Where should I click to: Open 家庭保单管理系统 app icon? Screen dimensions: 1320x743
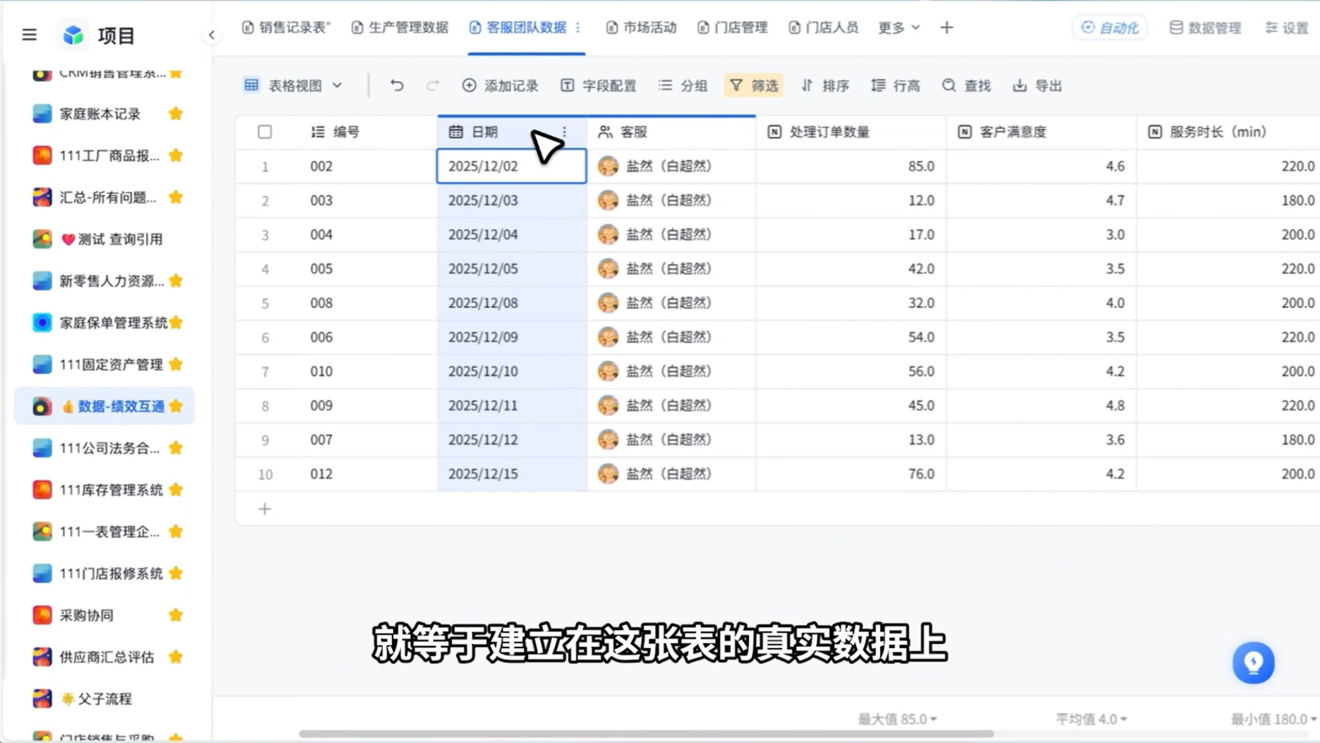pos(42,323)
